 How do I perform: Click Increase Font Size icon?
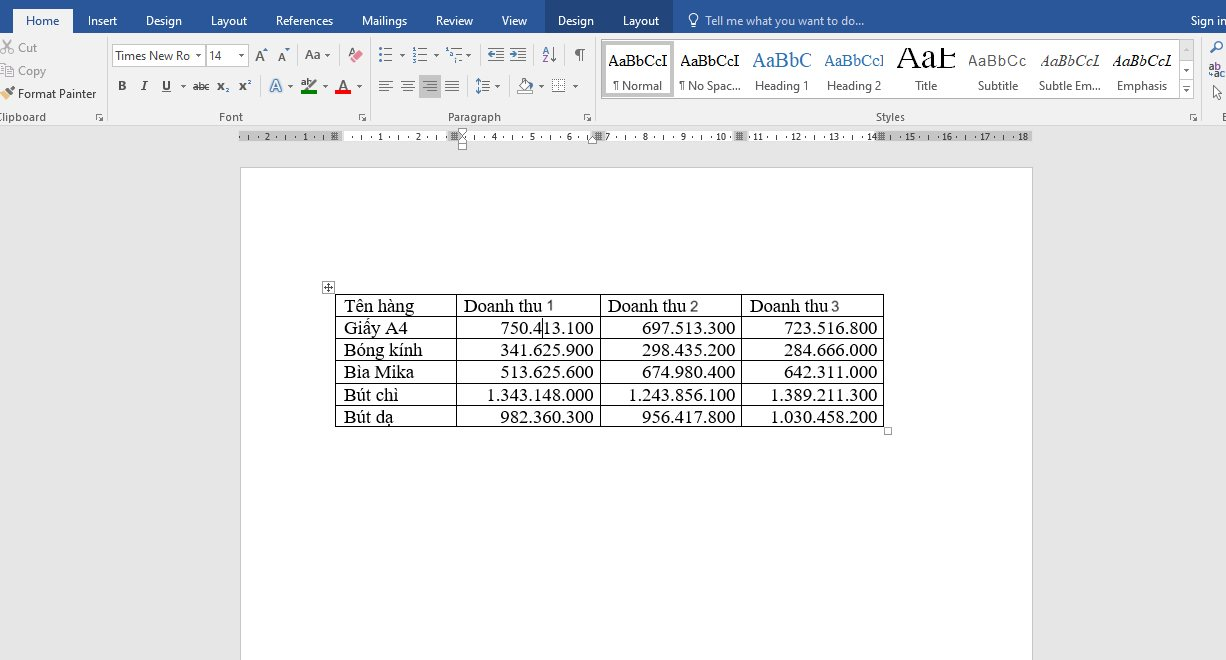(x=261, y=55)
